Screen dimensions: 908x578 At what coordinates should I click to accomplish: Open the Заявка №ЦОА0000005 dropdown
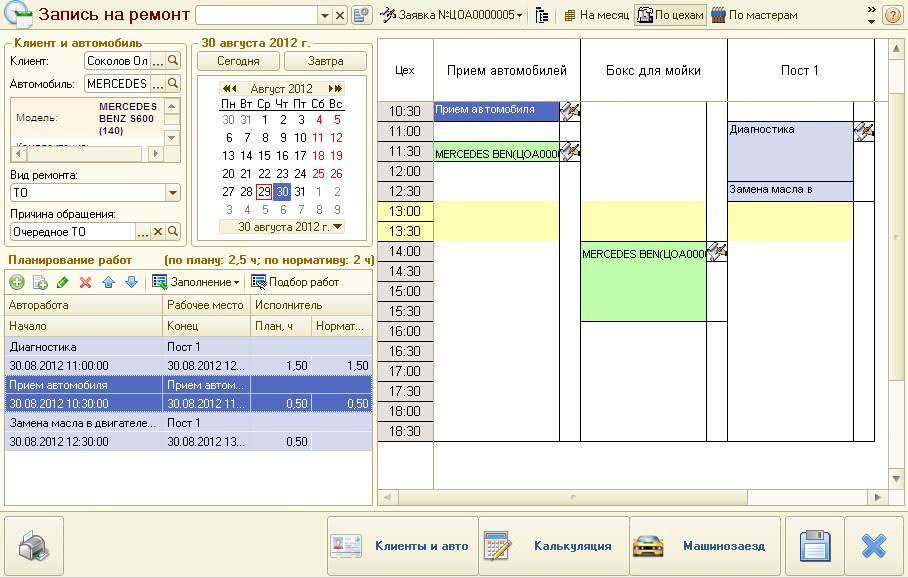click(x=451, y=15)
